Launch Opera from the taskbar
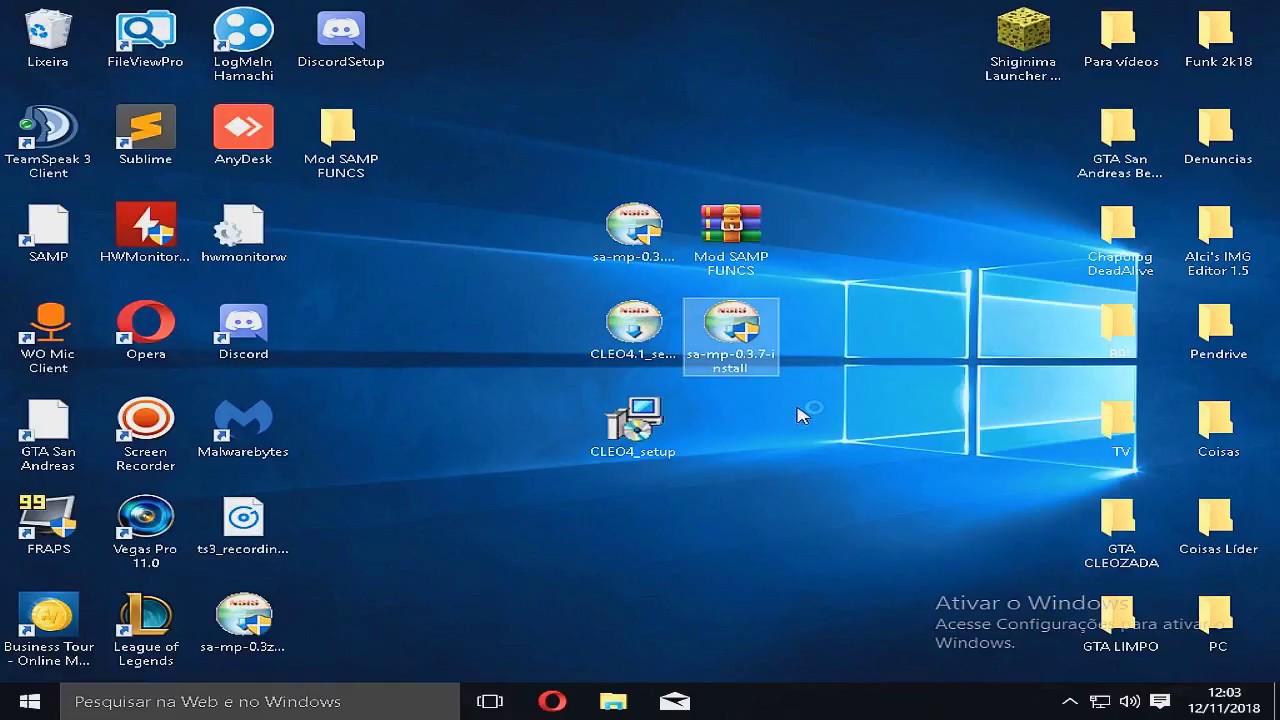The height and width of the screenshot is (720, 1280). pyautogui.click(x=552, y=702)
